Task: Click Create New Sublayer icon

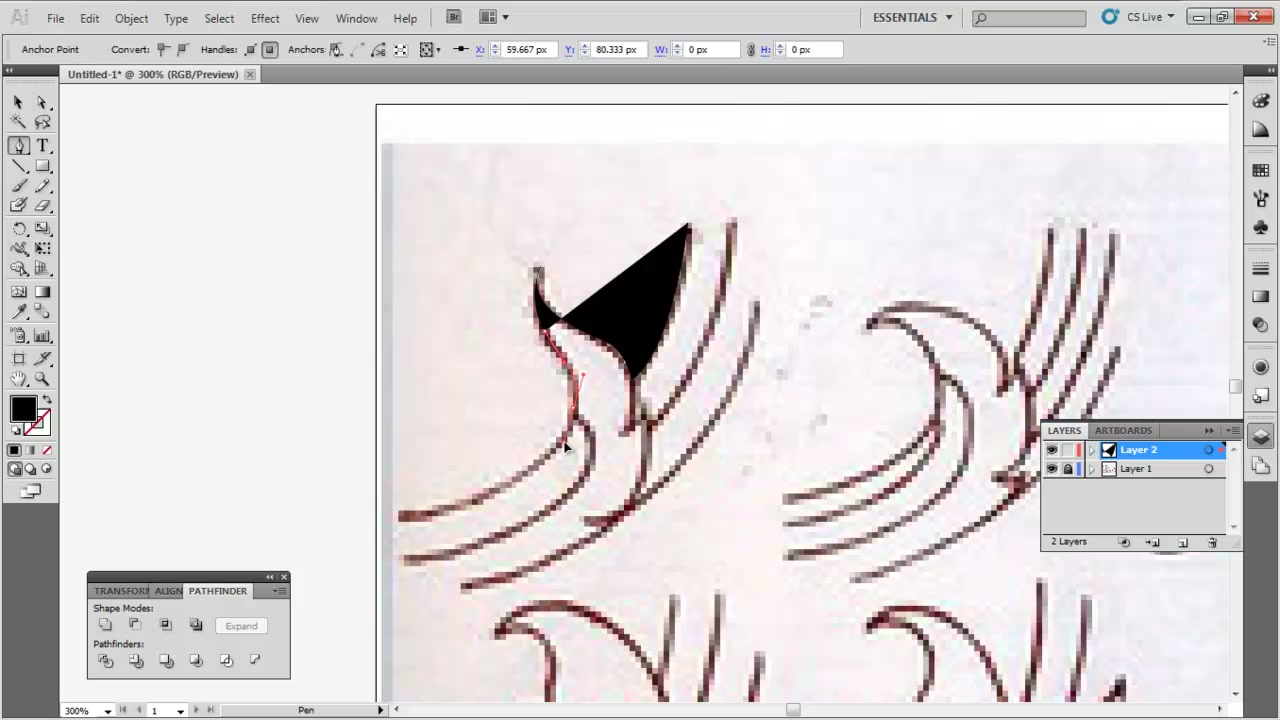Action: (1153, 542)
